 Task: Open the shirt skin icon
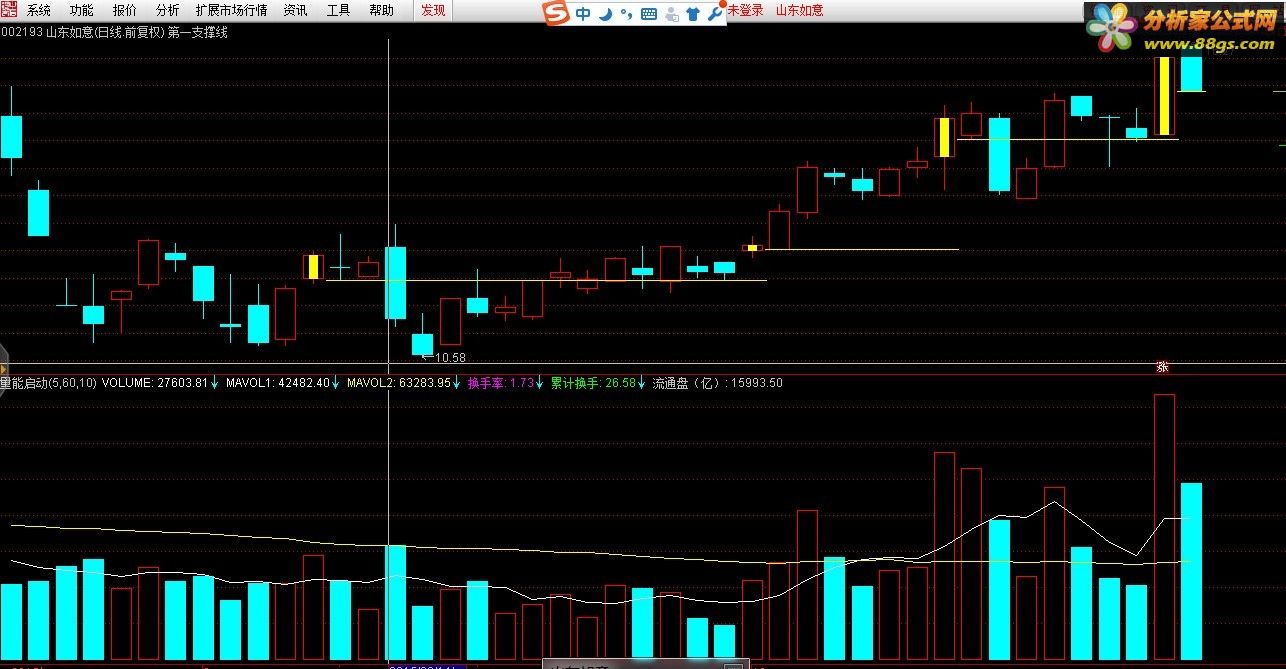click(693, 14)
